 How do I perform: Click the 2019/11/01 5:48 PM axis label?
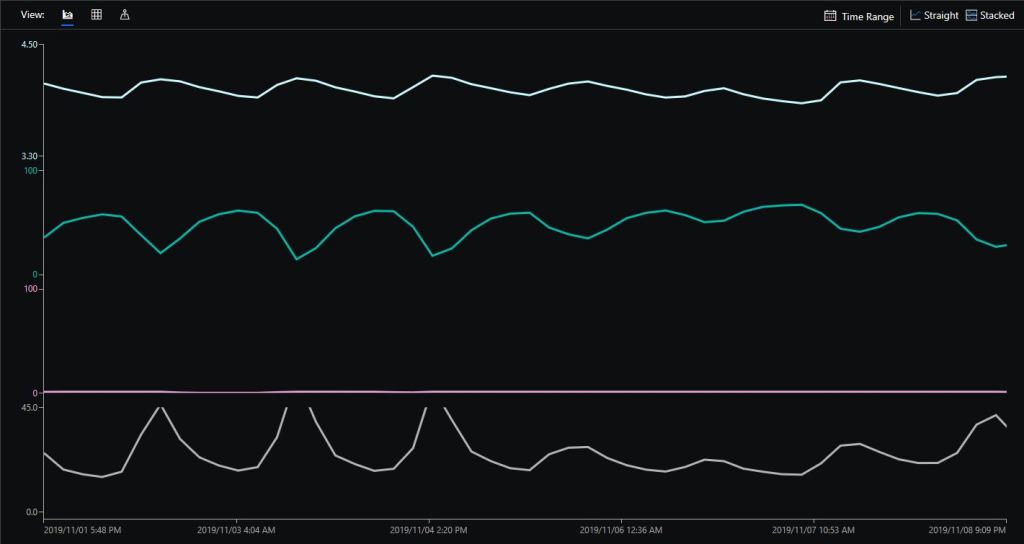[83, 530]
